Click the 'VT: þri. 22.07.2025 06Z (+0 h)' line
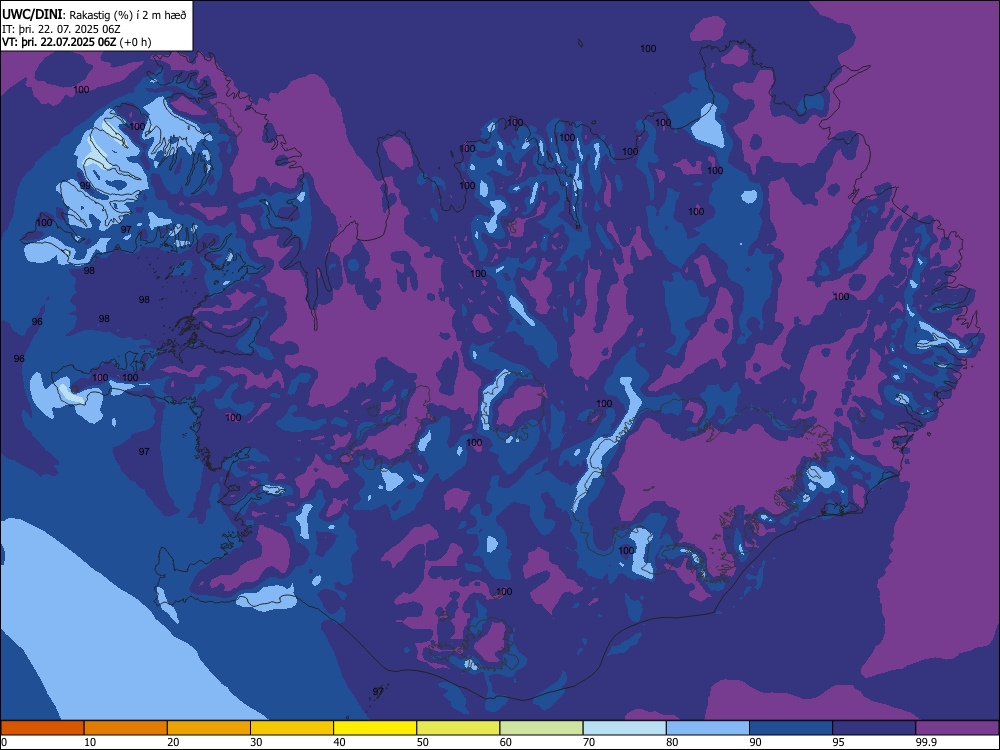Viewport: 1000px width, 750px height. click(77, 42)
